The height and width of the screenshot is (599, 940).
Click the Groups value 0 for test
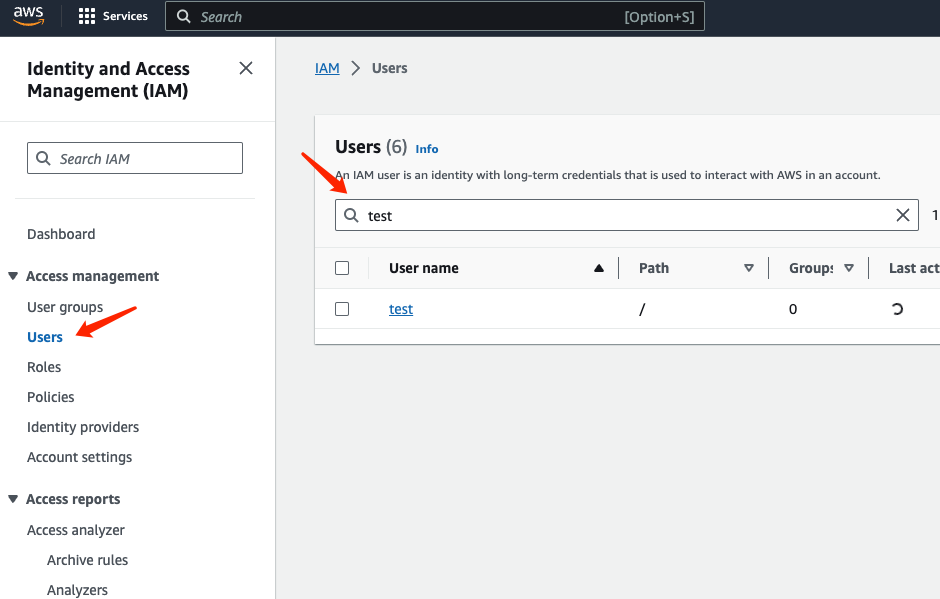coord(793,309)
